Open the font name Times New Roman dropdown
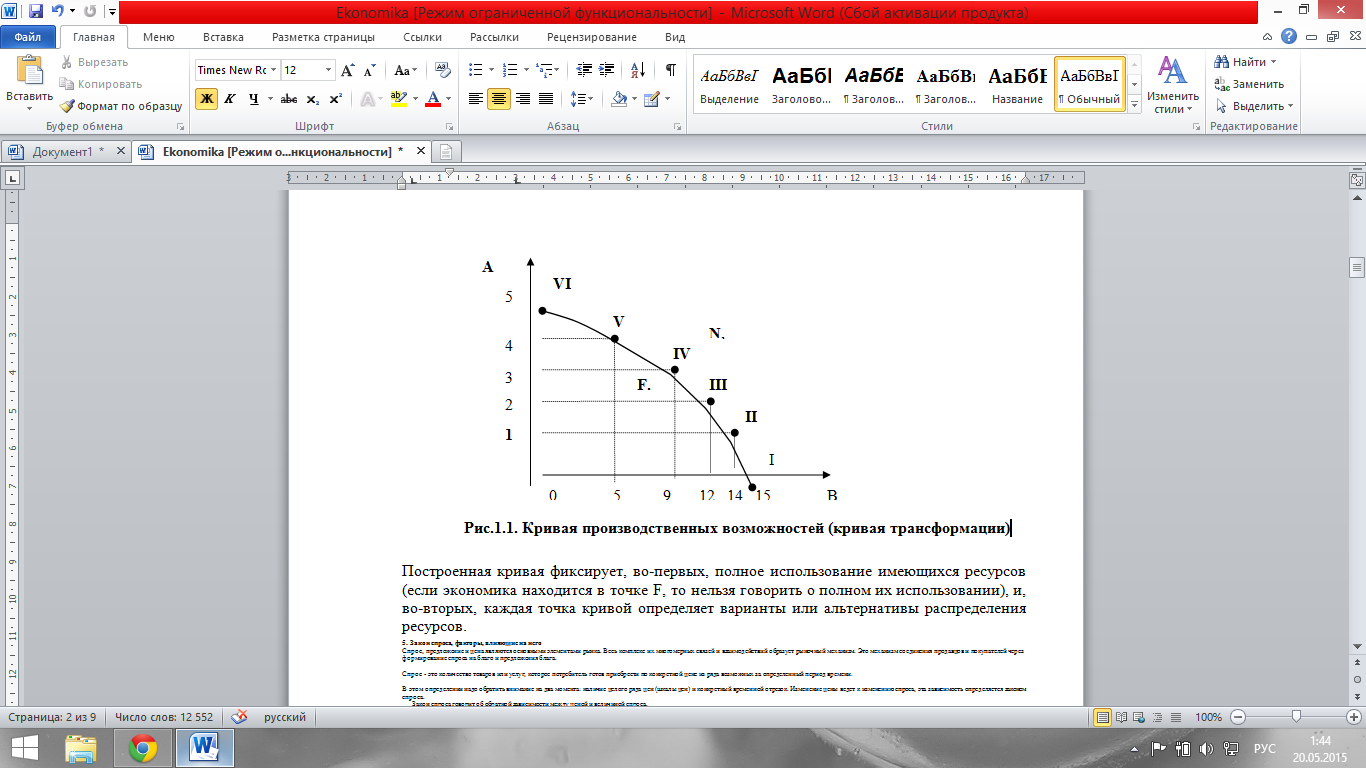 click(273, 71)
